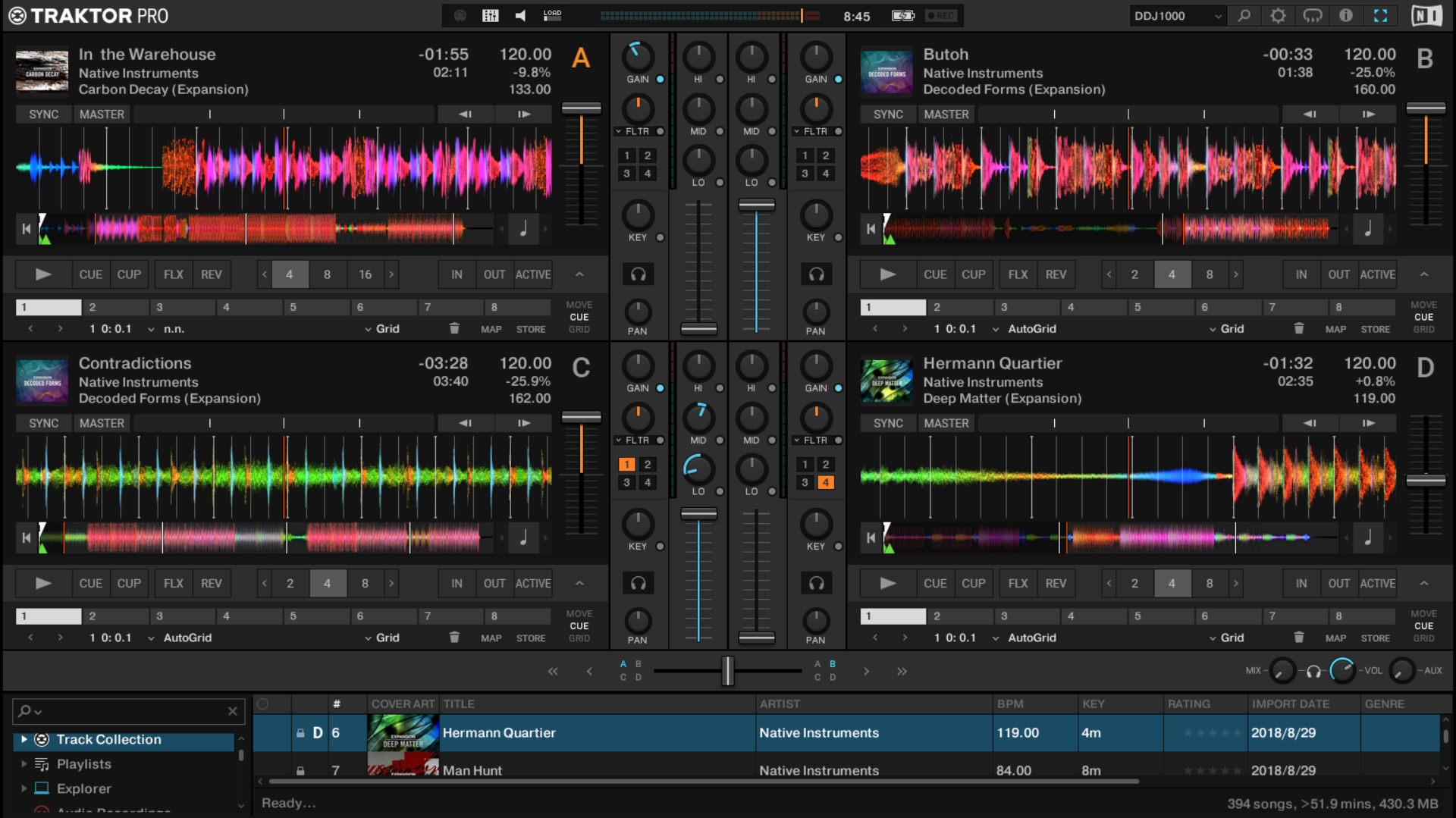Click the Deck A play button
Viewport: 1456px width, 818px height.
43,274
